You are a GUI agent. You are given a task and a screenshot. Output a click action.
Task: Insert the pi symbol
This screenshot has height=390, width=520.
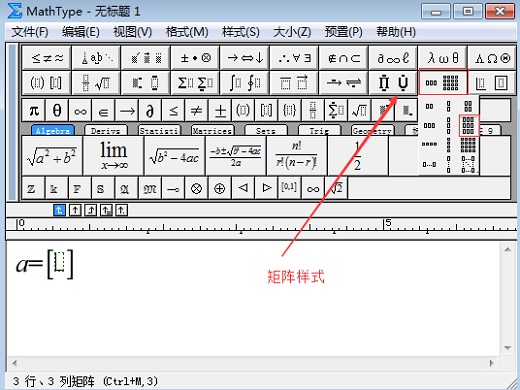tap(34, 110)
